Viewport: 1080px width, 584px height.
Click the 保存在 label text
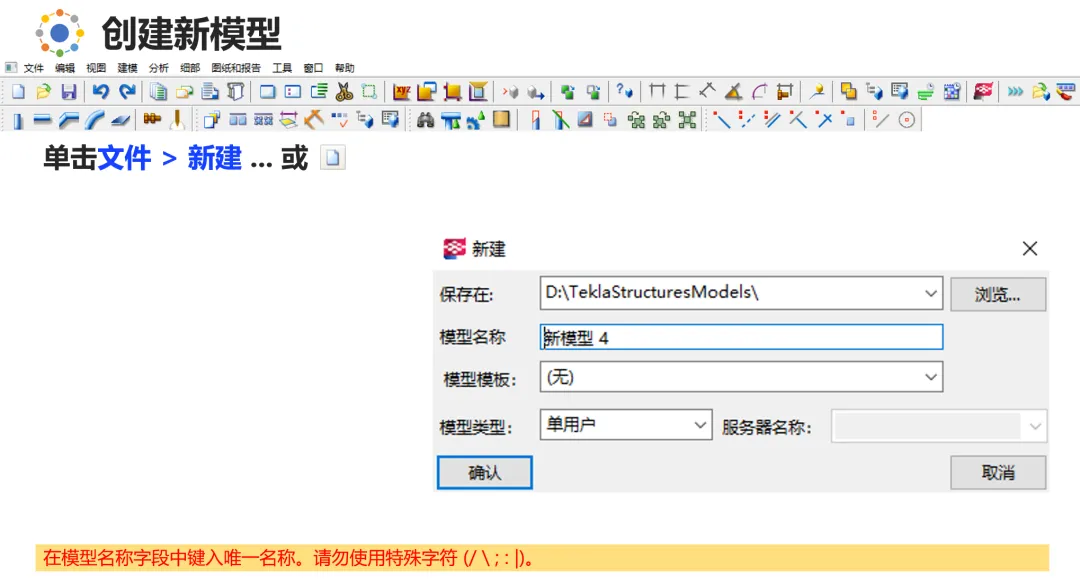click(x=466, y=295)
